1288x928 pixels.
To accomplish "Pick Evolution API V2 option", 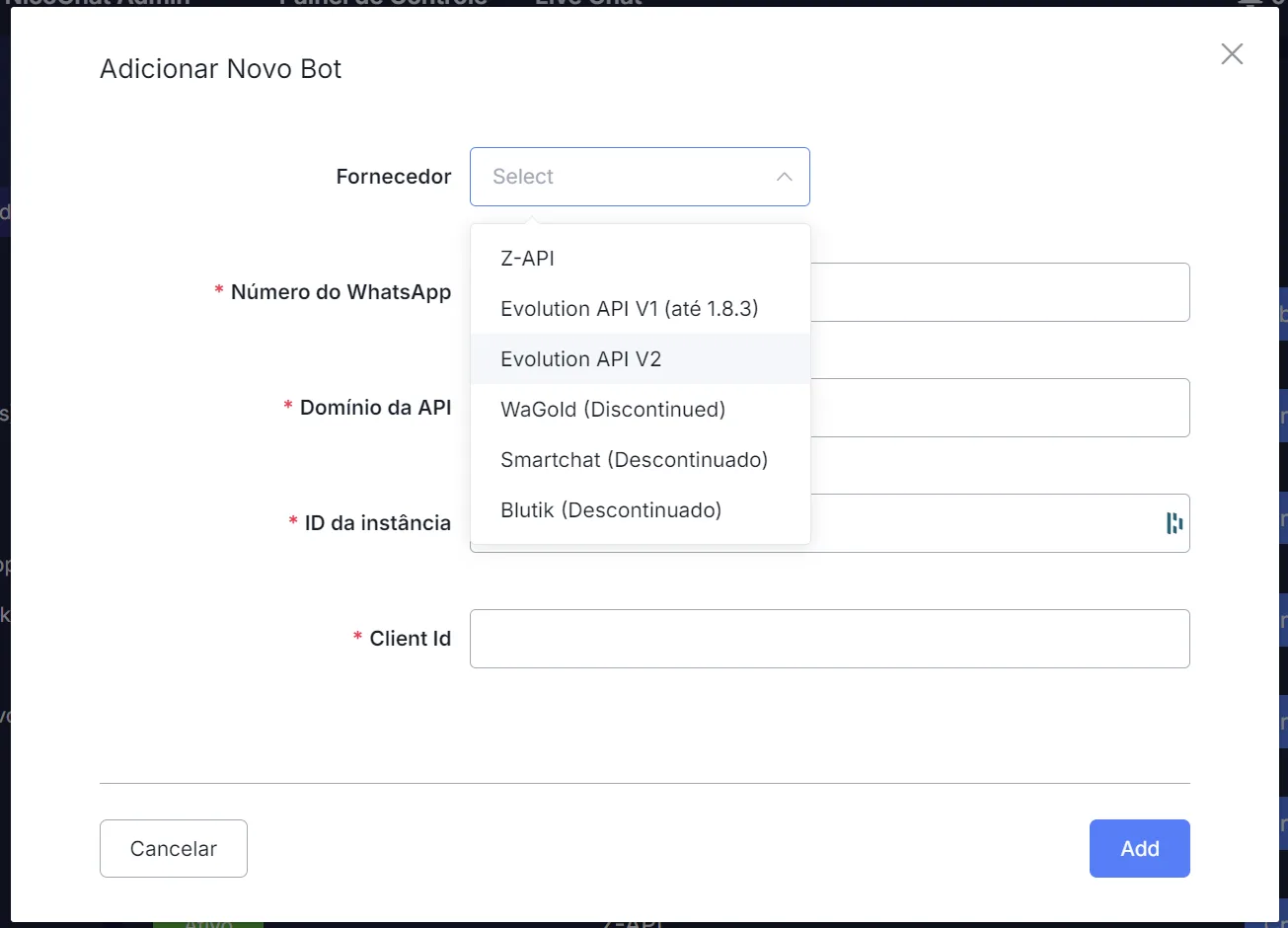I will coord(641,359).
